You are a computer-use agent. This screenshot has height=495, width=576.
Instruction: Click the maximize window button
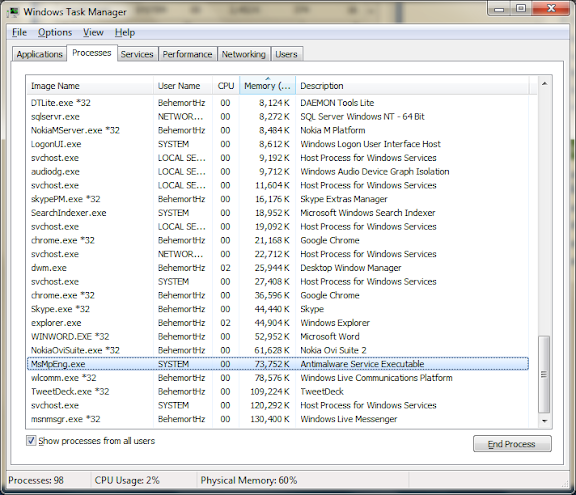[x=521, y=8]
